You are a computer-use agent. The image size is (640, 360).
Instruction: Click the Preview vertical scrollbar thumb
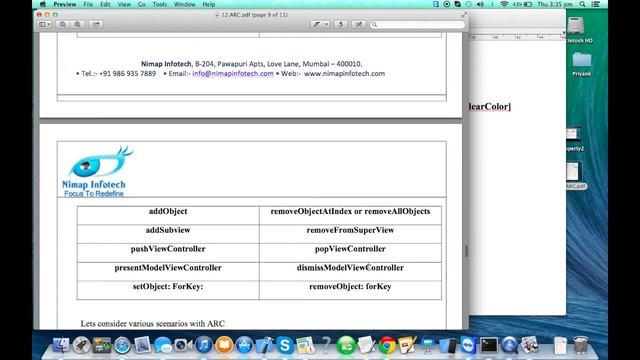tap(466, 251)
